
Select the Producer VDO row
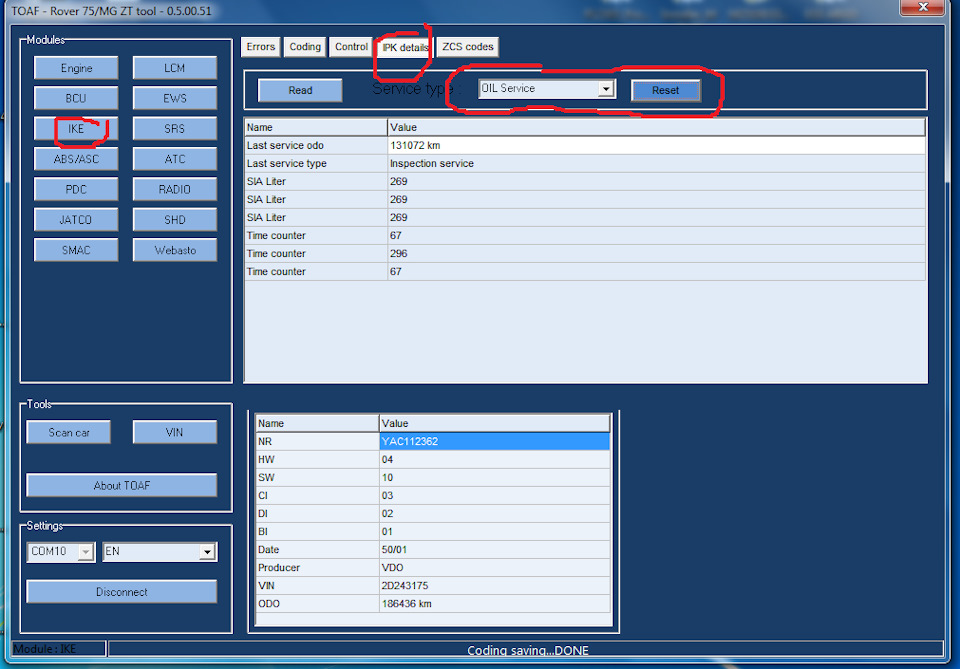click(433, 567)
